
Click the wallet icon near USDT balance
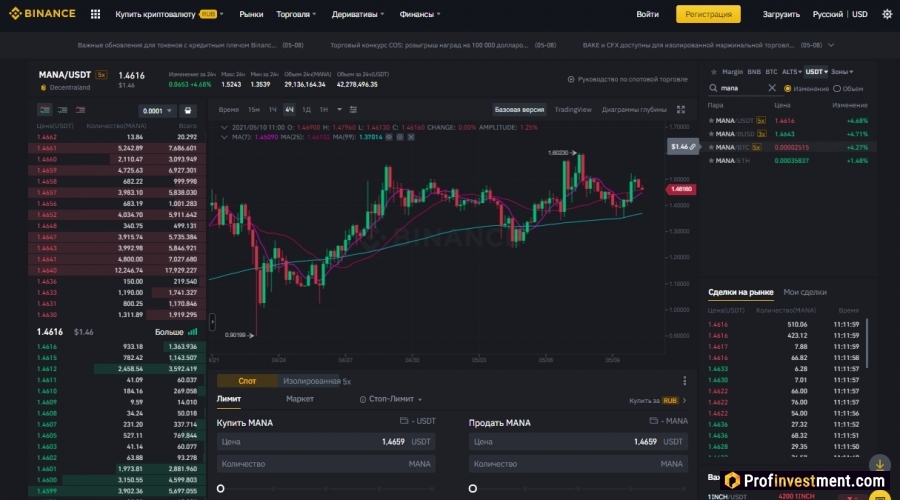click(404, 421)
